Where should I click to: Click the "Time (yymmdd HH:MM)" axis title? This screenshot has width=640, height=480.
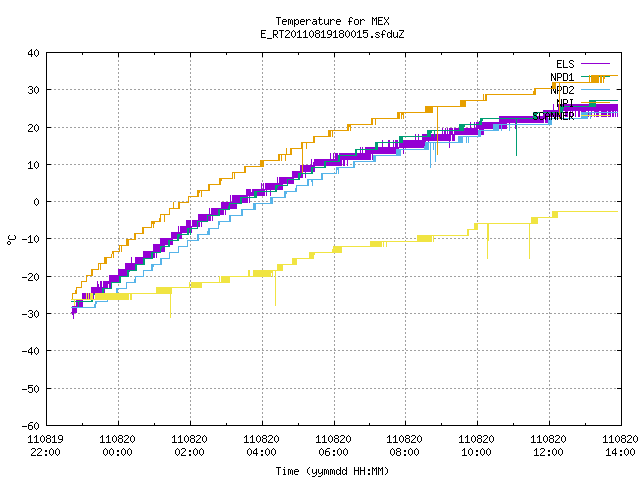click(332, 471)
